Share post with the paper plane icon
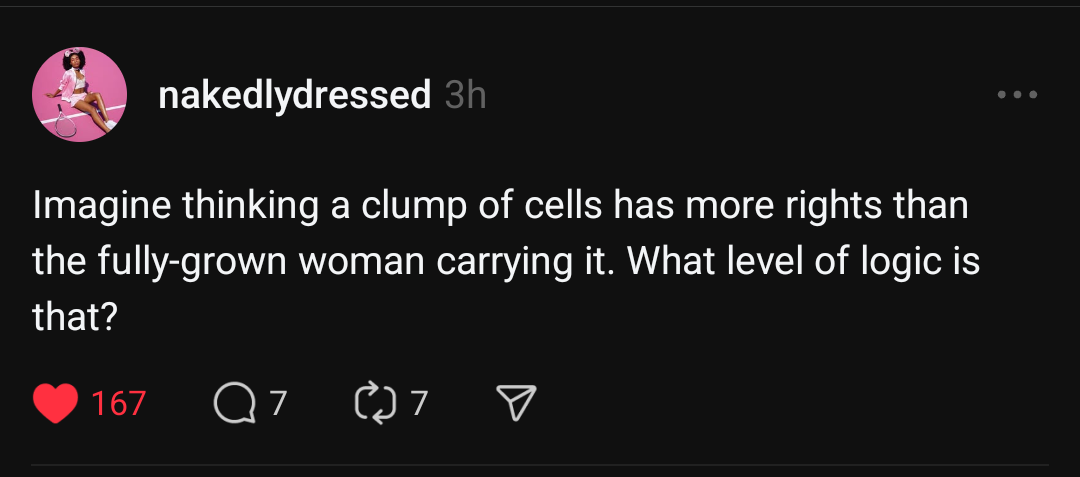This screenshot has width=1080, height=477. [516, 403]
